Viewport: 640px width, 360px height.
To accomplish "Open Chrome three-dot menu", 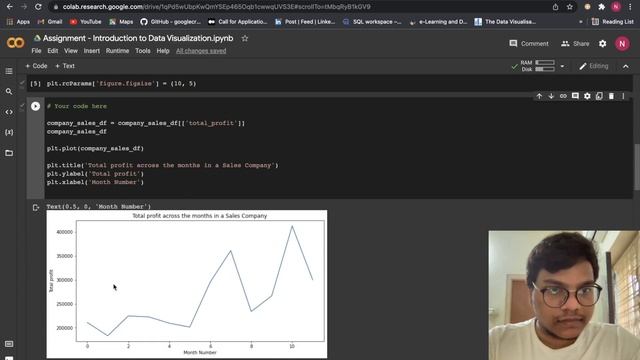I will pos(630,7).
